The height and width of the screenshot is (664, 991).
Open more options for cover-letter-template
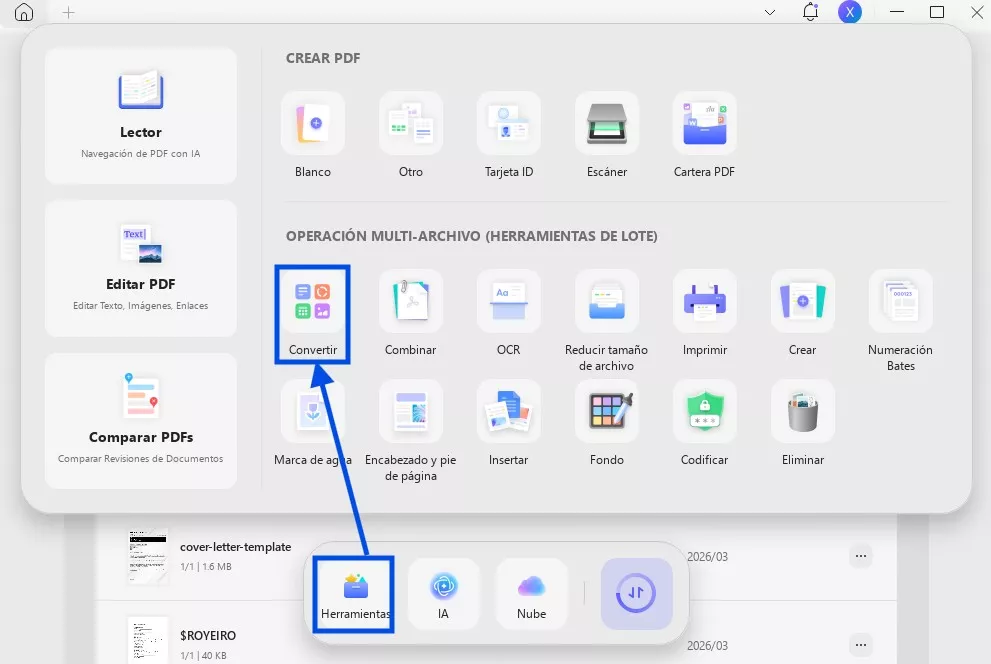[x=861, y=556]
